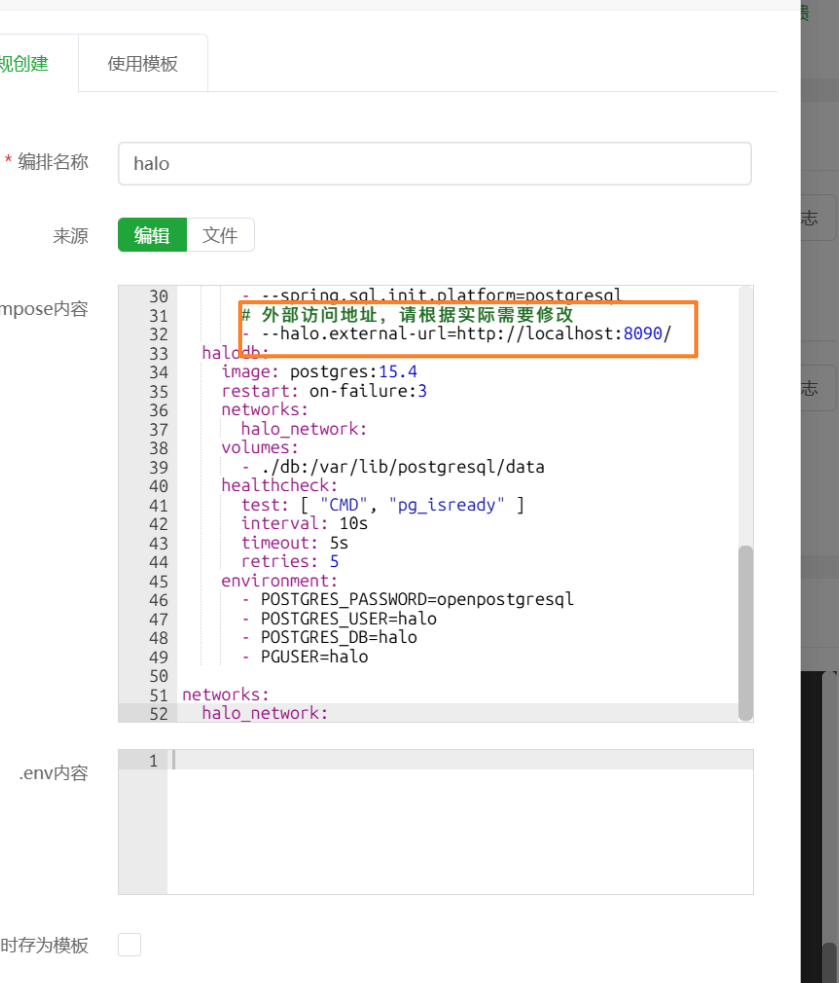The height and width of the screenshot is (983, 839).
Task: Switch to the 使用模板 tab
Action: point(142,63)
